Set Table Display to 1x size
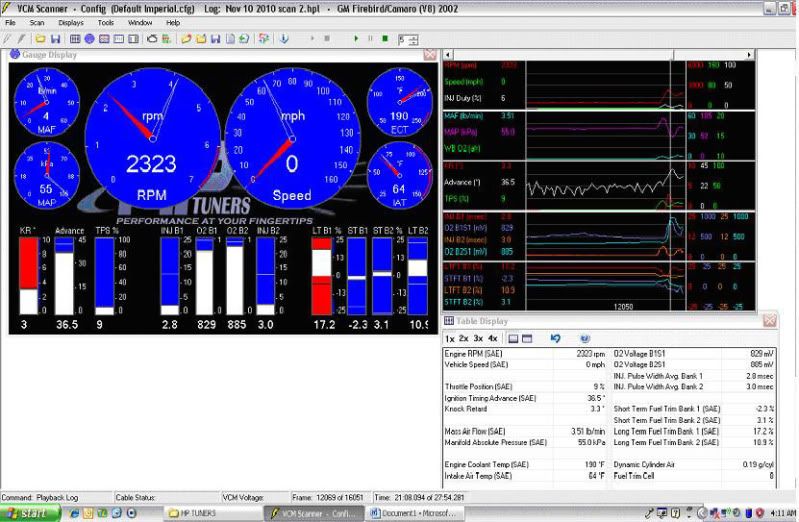The width and height of the screenshot is (799, 522). coord(450,338)
